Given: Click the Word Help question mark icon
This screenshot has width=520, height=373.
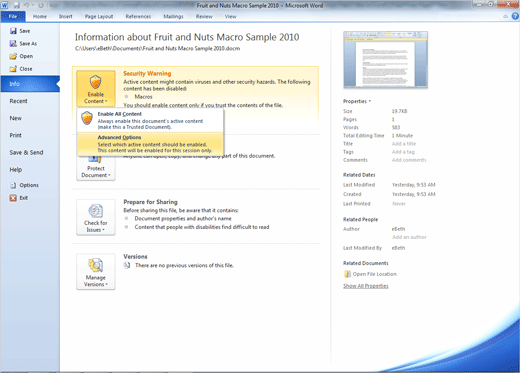Looking at the screenshot, I should coord(515,16).
